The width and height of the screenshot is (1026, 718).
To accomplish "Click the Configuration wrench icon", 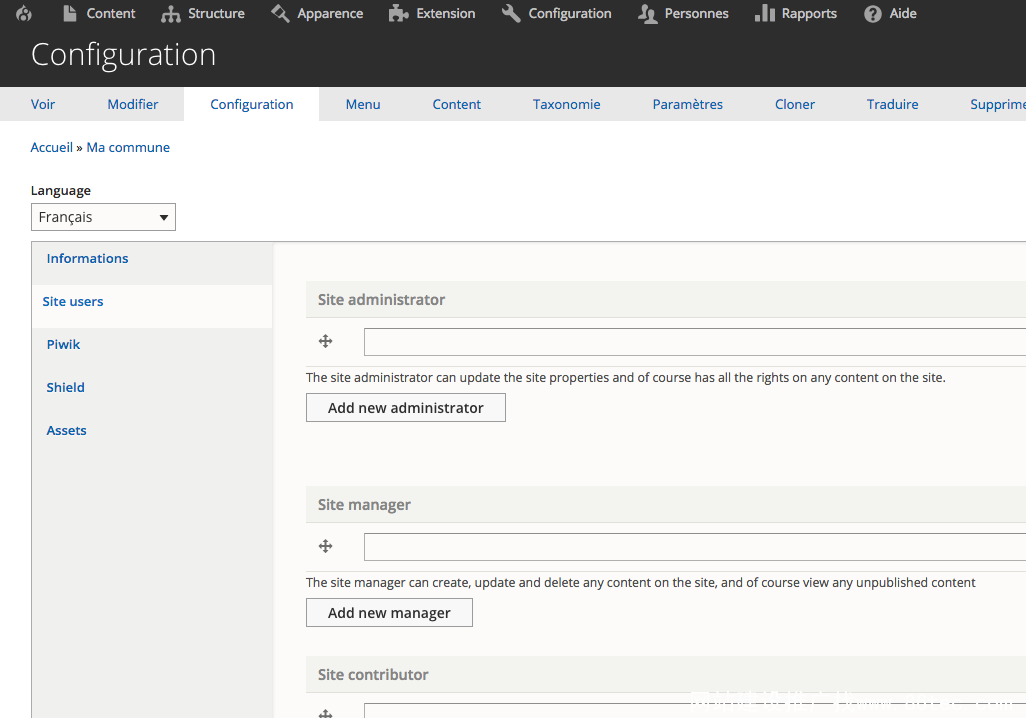I will point(511,13).
